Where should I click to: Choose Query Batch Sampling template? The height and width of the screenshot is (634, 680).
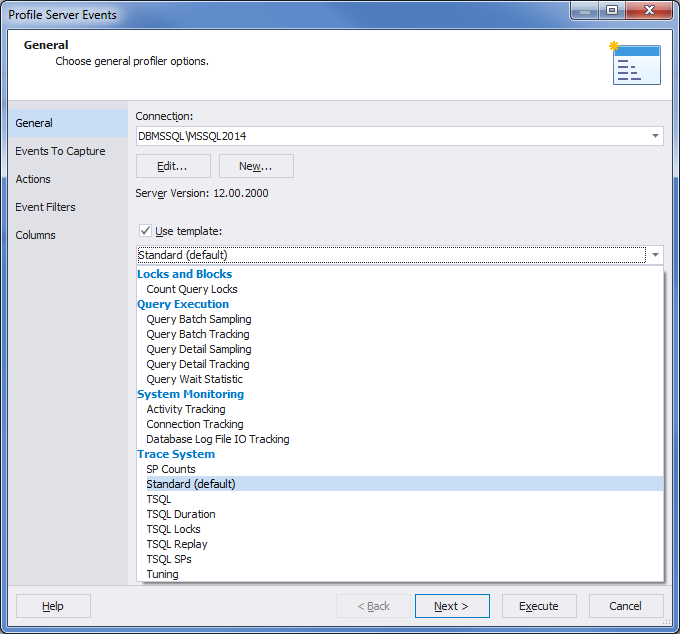[400, 319]
